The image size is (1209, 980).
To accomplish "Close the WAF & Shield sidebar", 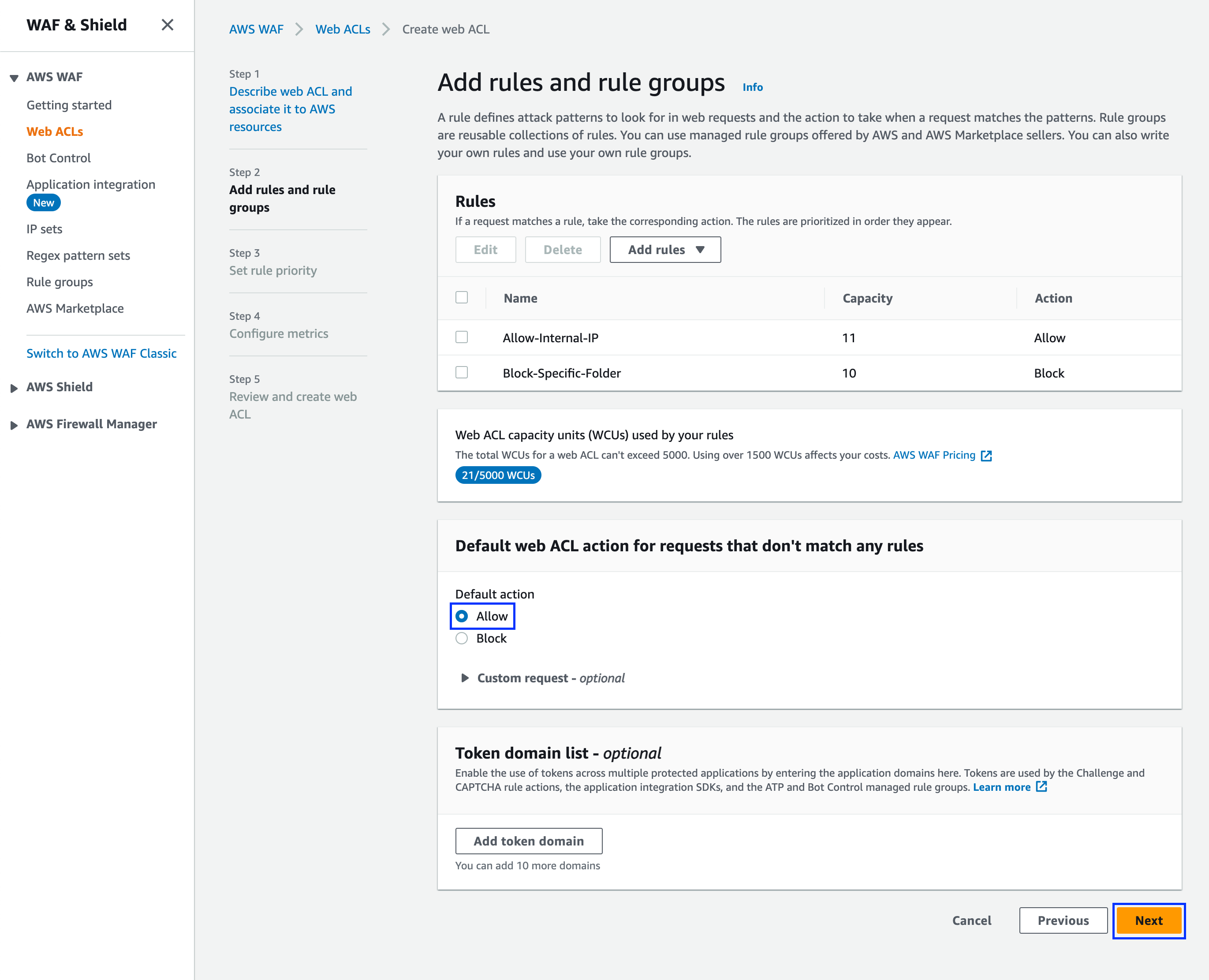I will pos(167,25).
